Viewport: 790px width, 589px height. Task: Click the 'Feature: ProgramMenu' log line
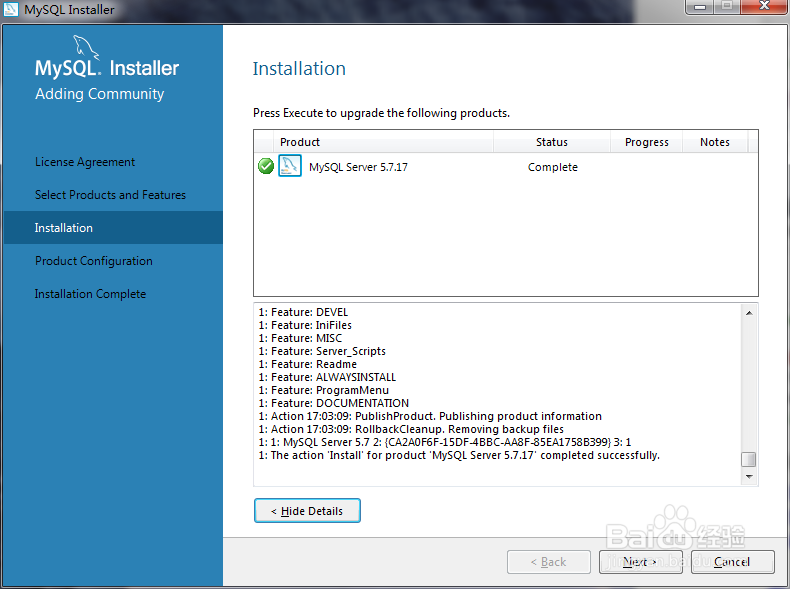tap(324, 390)
